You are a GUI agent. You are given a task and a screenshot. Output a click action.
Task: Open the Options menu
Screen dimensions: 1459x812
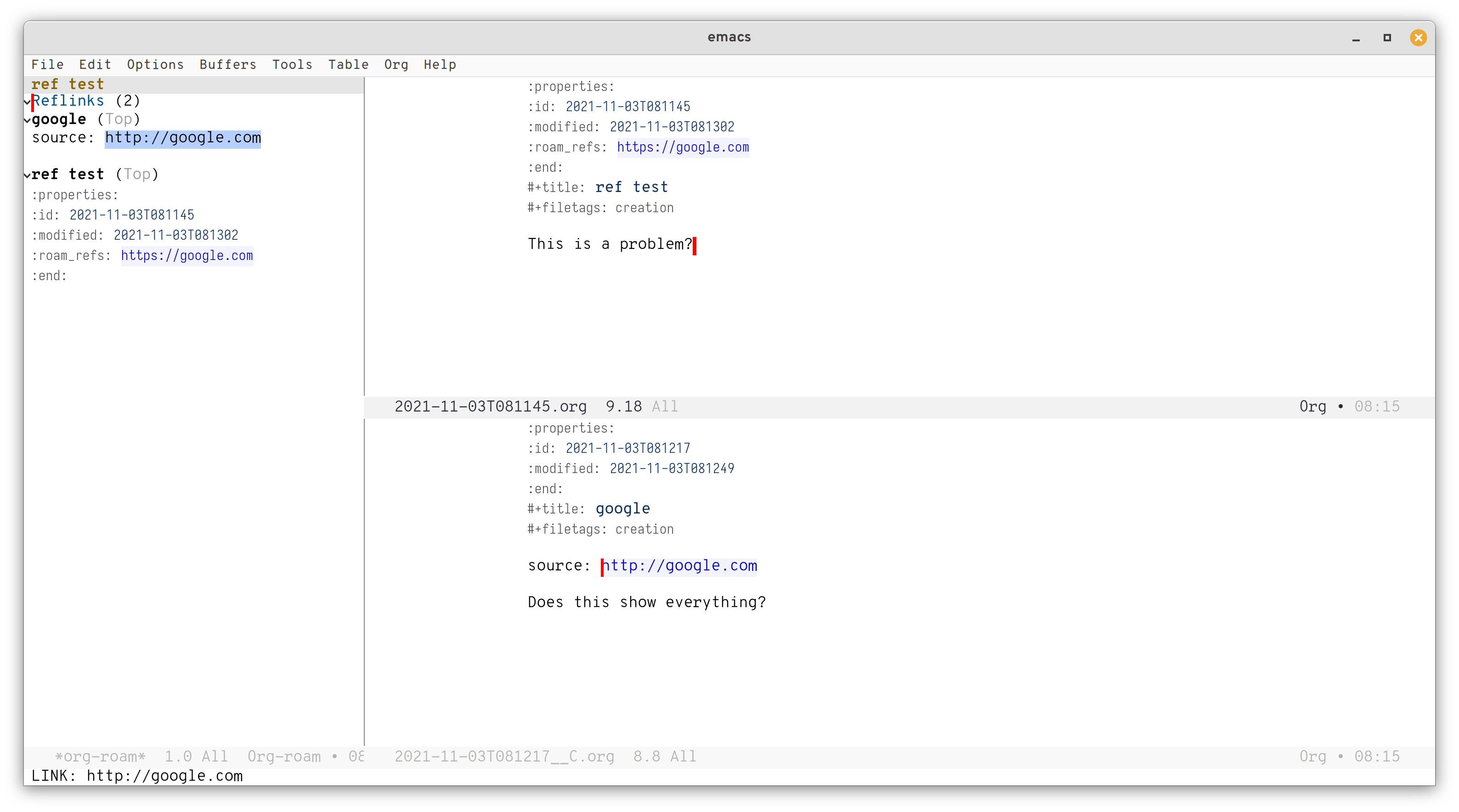155,65
